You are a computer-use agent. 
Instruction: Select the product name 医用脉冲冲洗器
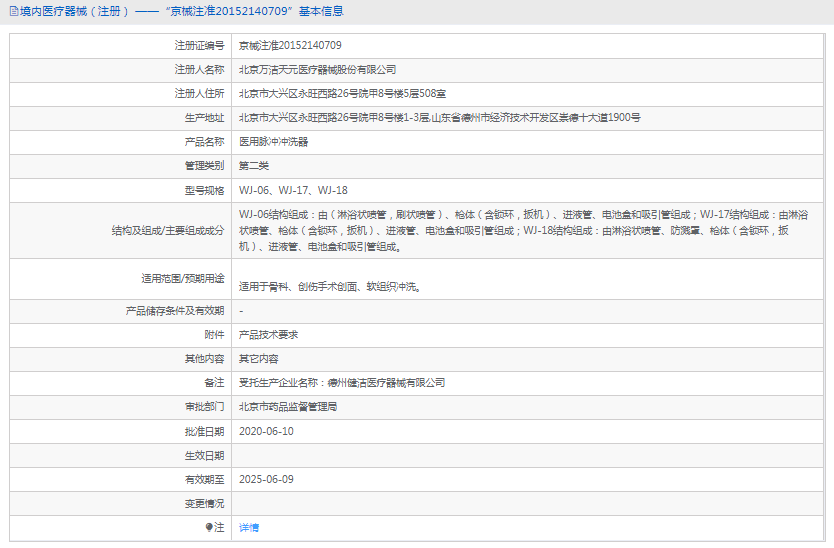click(x=273, y=142)
